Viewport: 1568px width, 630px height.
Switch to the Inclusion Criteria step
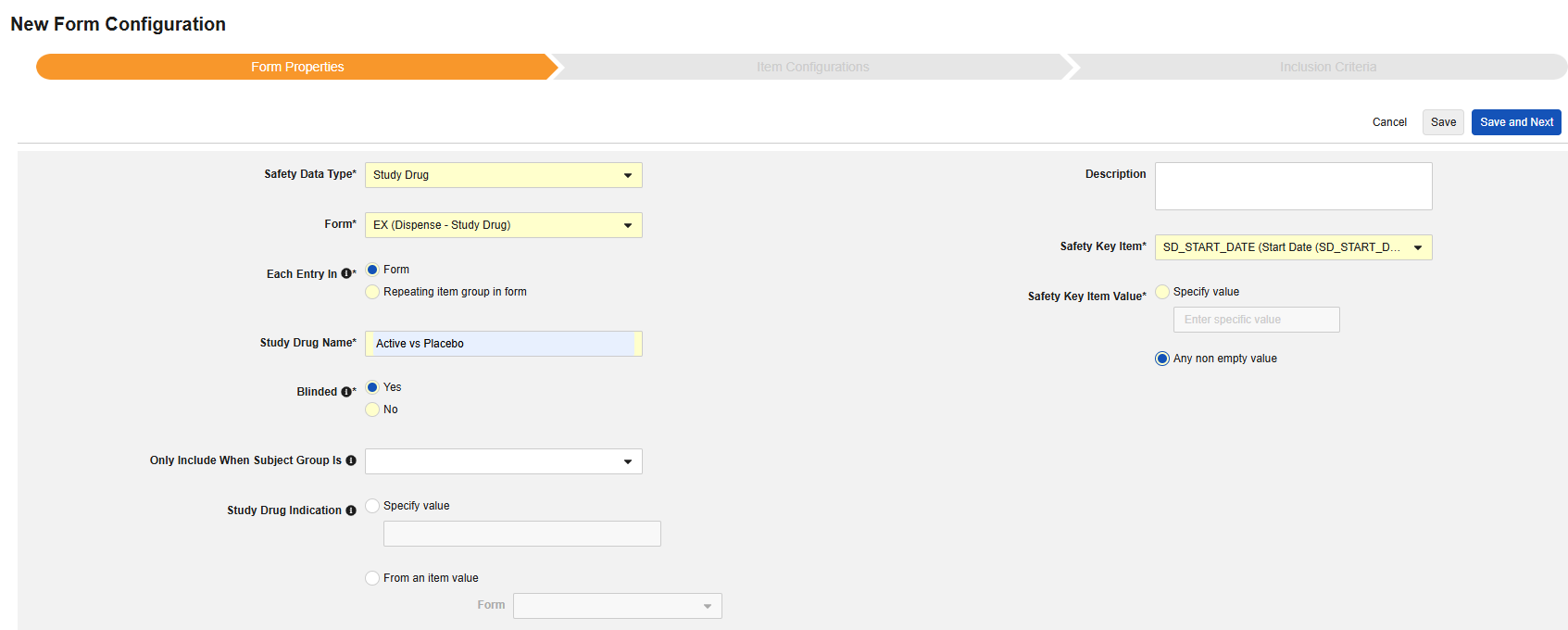pyautogui.click(x=1327, y=67)
